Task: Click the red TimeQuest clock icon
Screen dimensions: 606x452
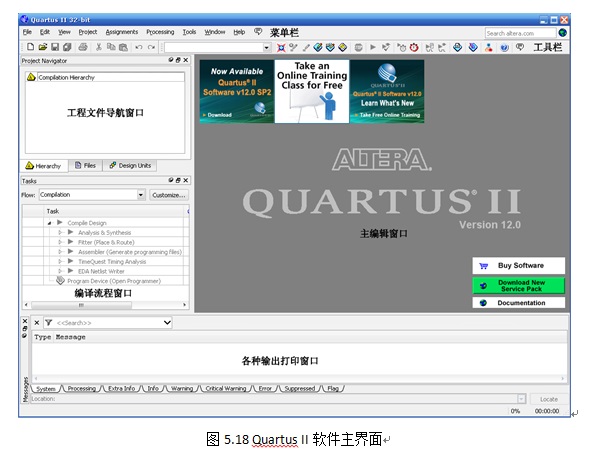Action: [414, 48]
